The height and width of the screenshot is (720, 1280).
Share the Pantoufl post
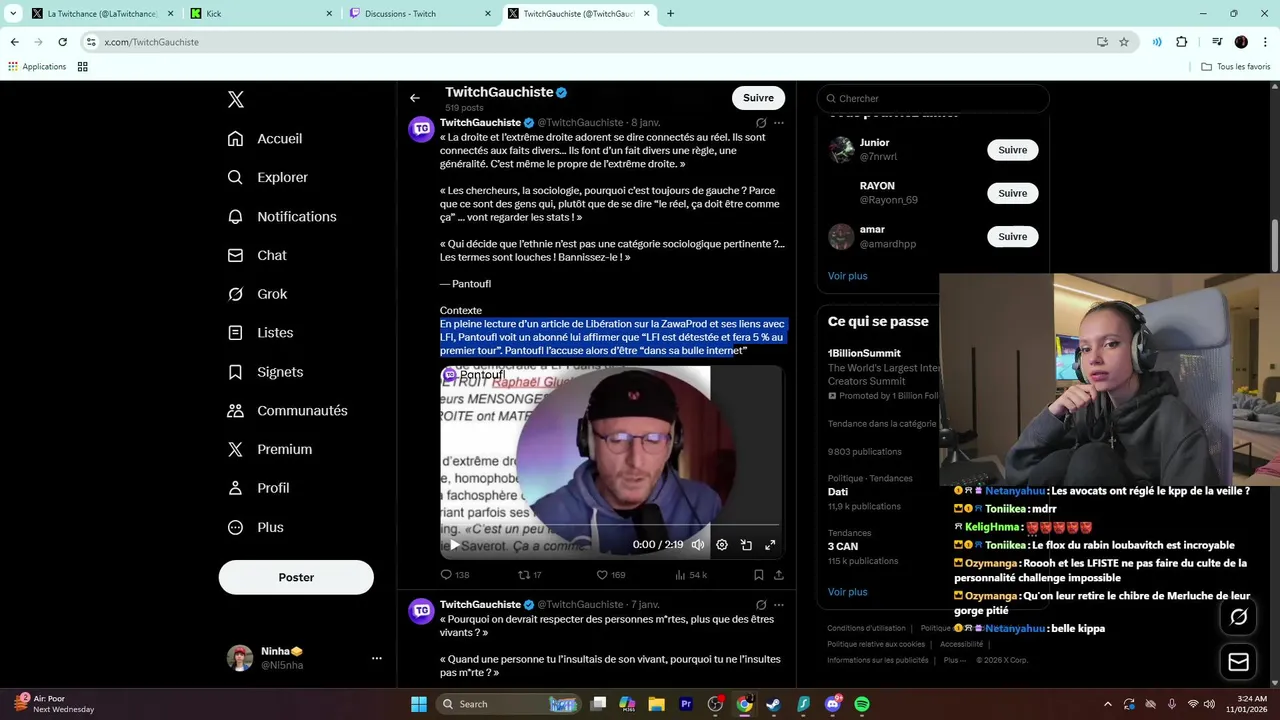click(x=779, y=575)
